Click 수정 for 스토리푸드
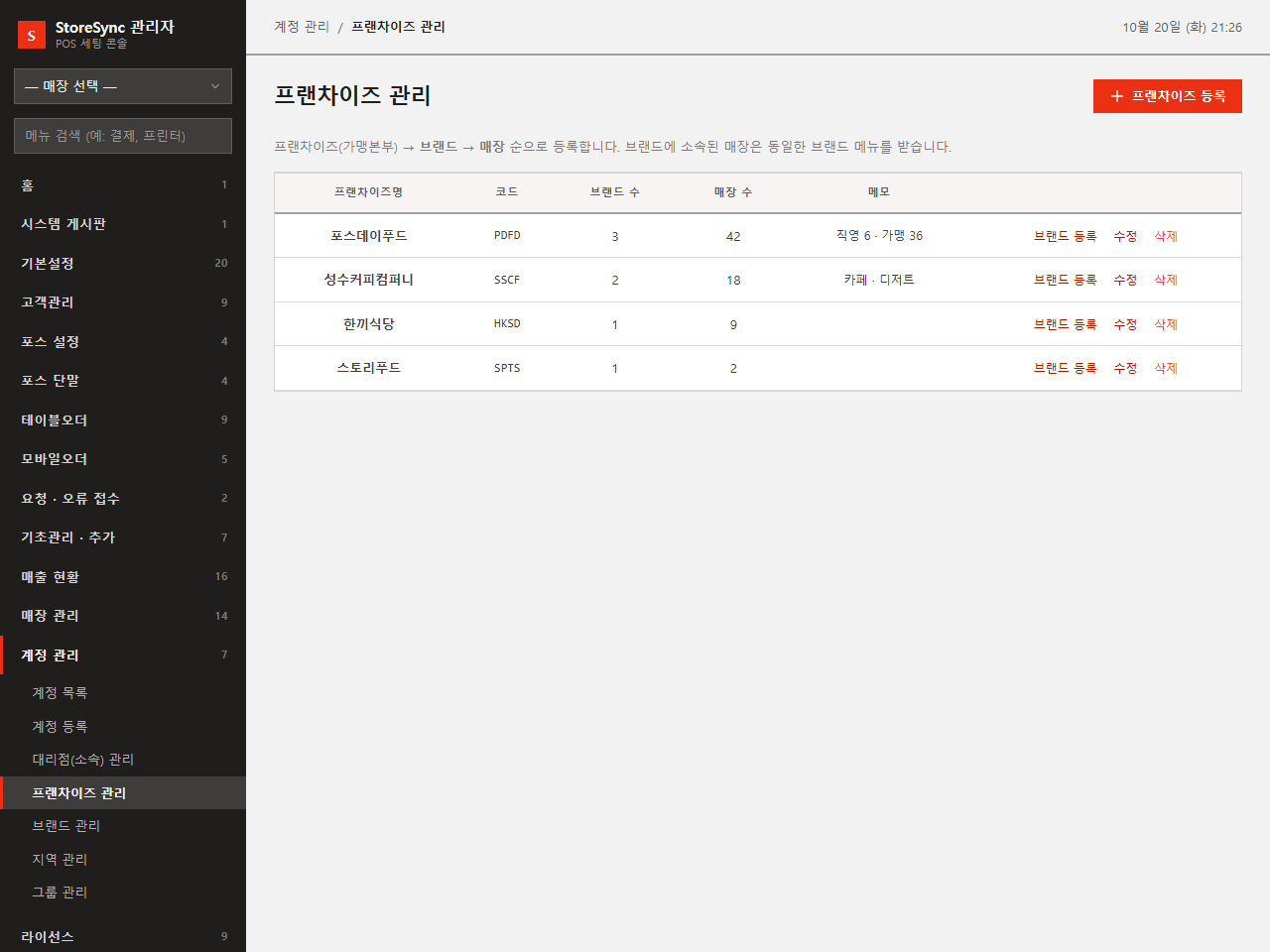Image resolution: width=1270 pixels, height=952 pixels. pos(1125,368)
